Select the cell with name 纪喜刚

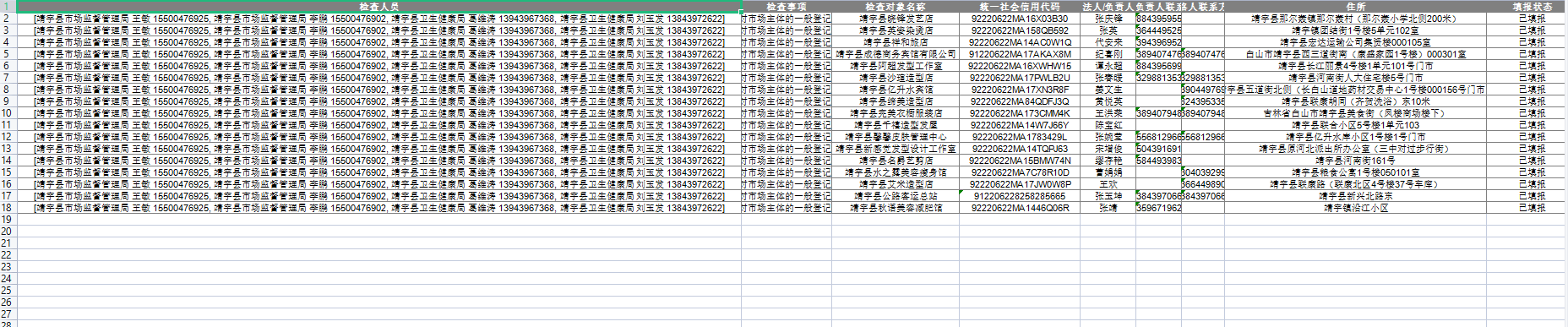[x=1108, y=53]
